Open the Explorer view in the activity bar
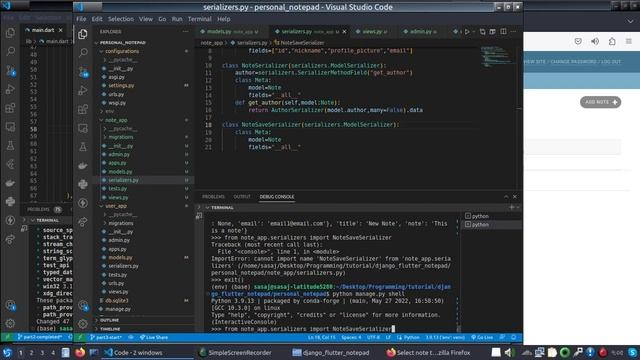Screen dimensions: 640x360 [x=83, y=34]
